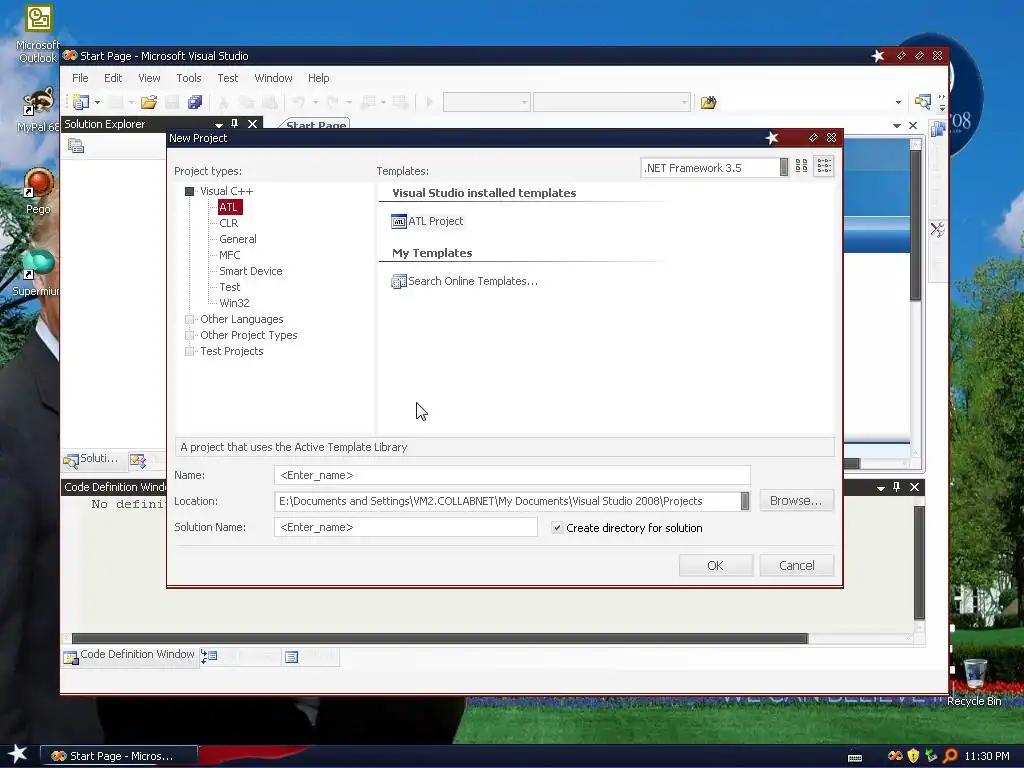The image size is (1024, 768).
Task: Select ATL project type
Action: coord(228,207)
